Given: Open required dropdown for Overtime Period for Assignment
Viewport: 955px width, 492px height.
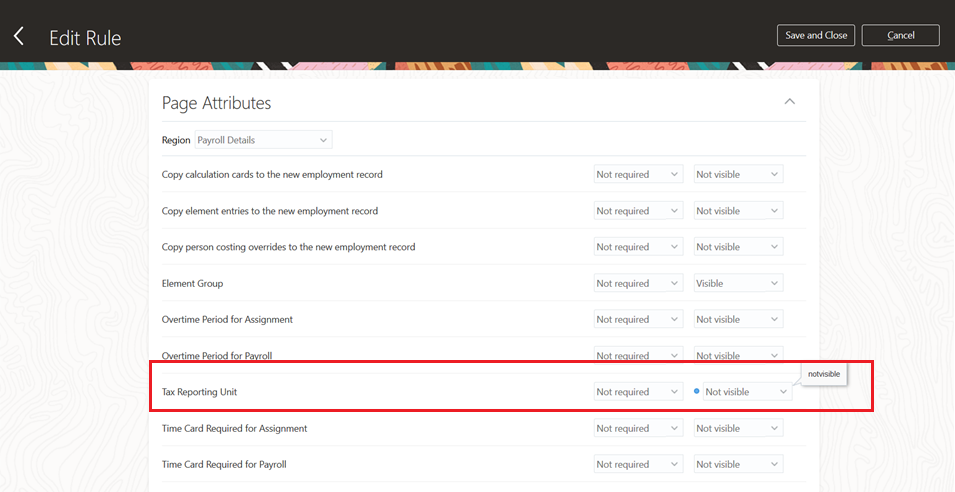Looking at the screenshot, I should click(x=638, y=320).
